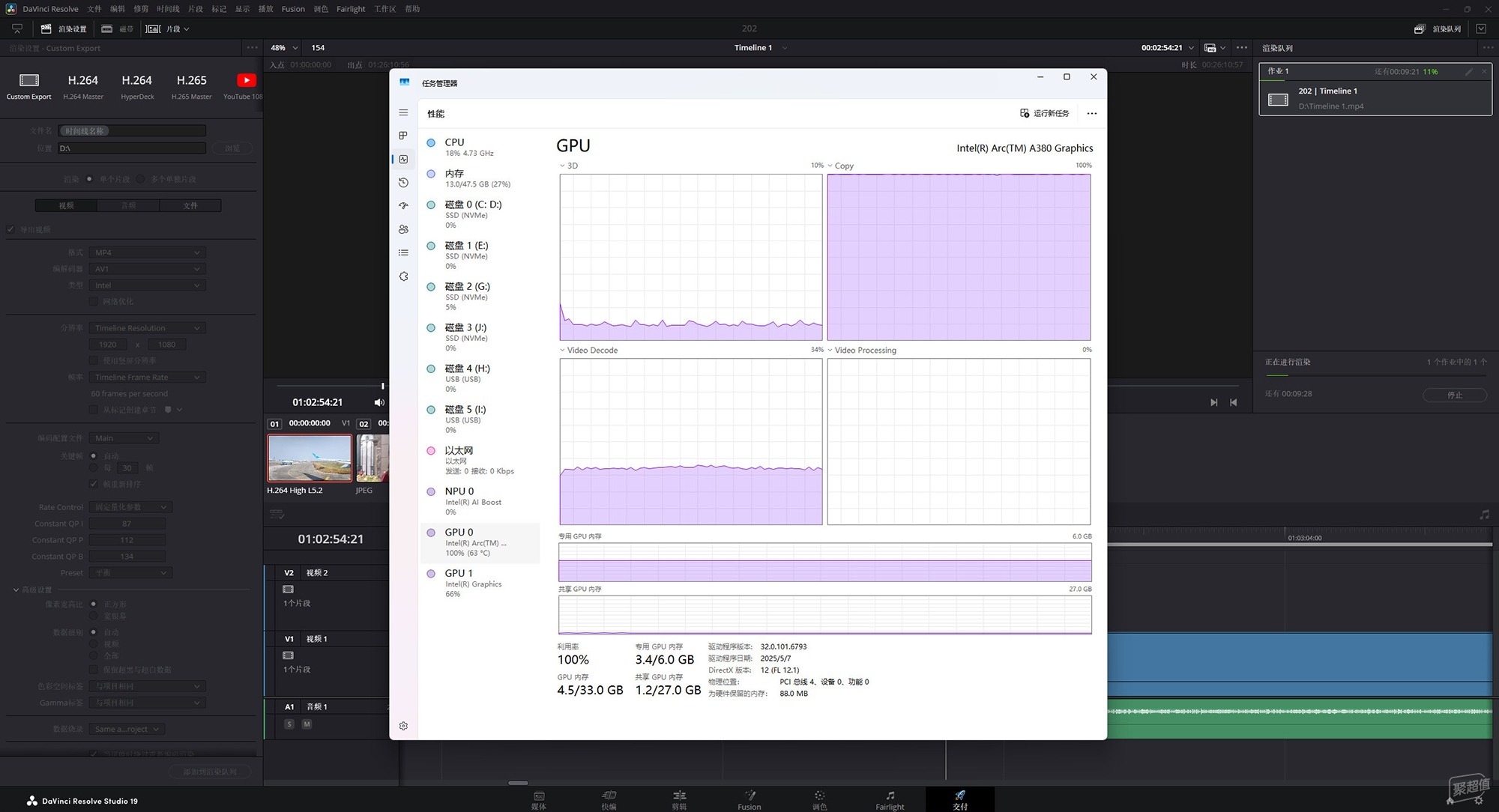
Task: Select 多个单独片段 individual clips radio
Action: click(x=141, y=179)
